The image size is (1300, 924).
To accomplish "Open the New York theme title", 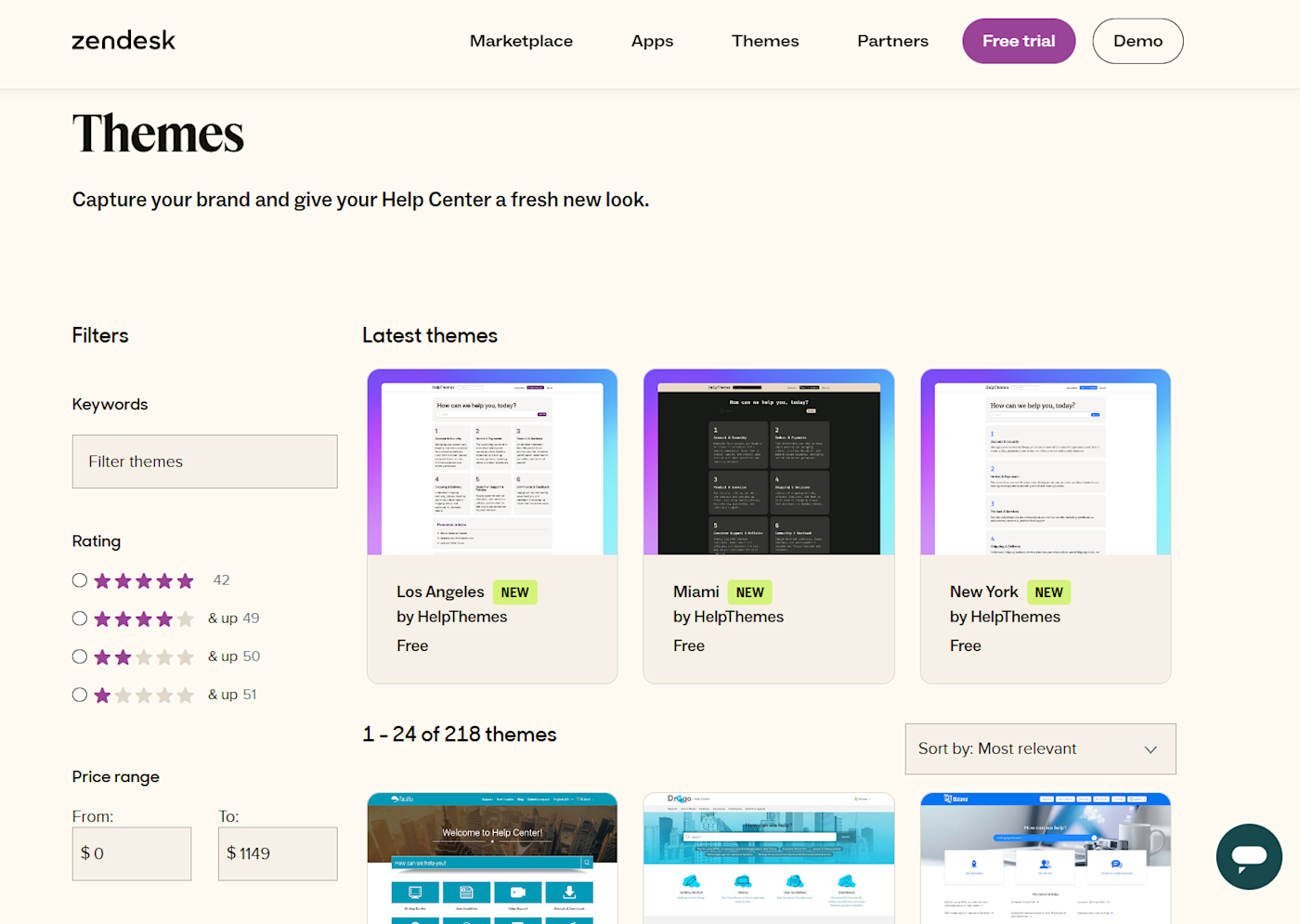I will (984, 592).
